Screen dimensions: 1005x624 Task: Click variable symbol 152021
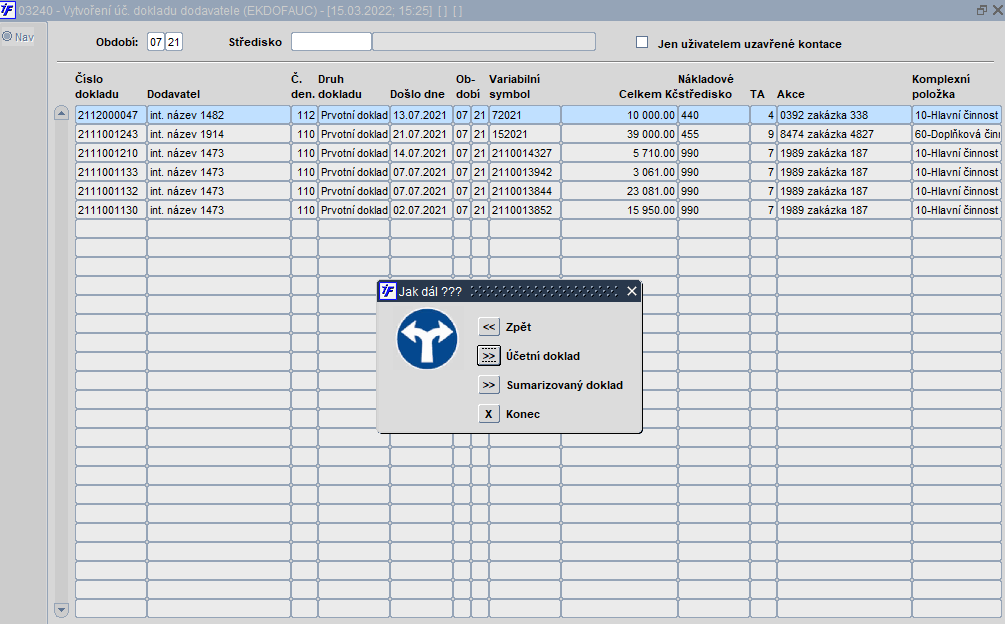(x=525, y=134)
